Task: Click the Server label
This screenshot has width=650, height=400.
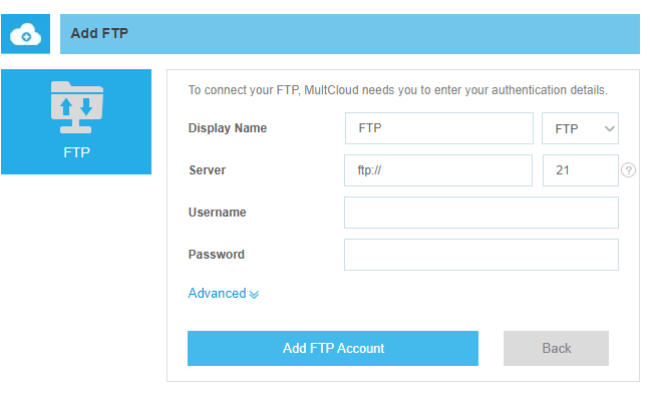Action: click(207, 170)
